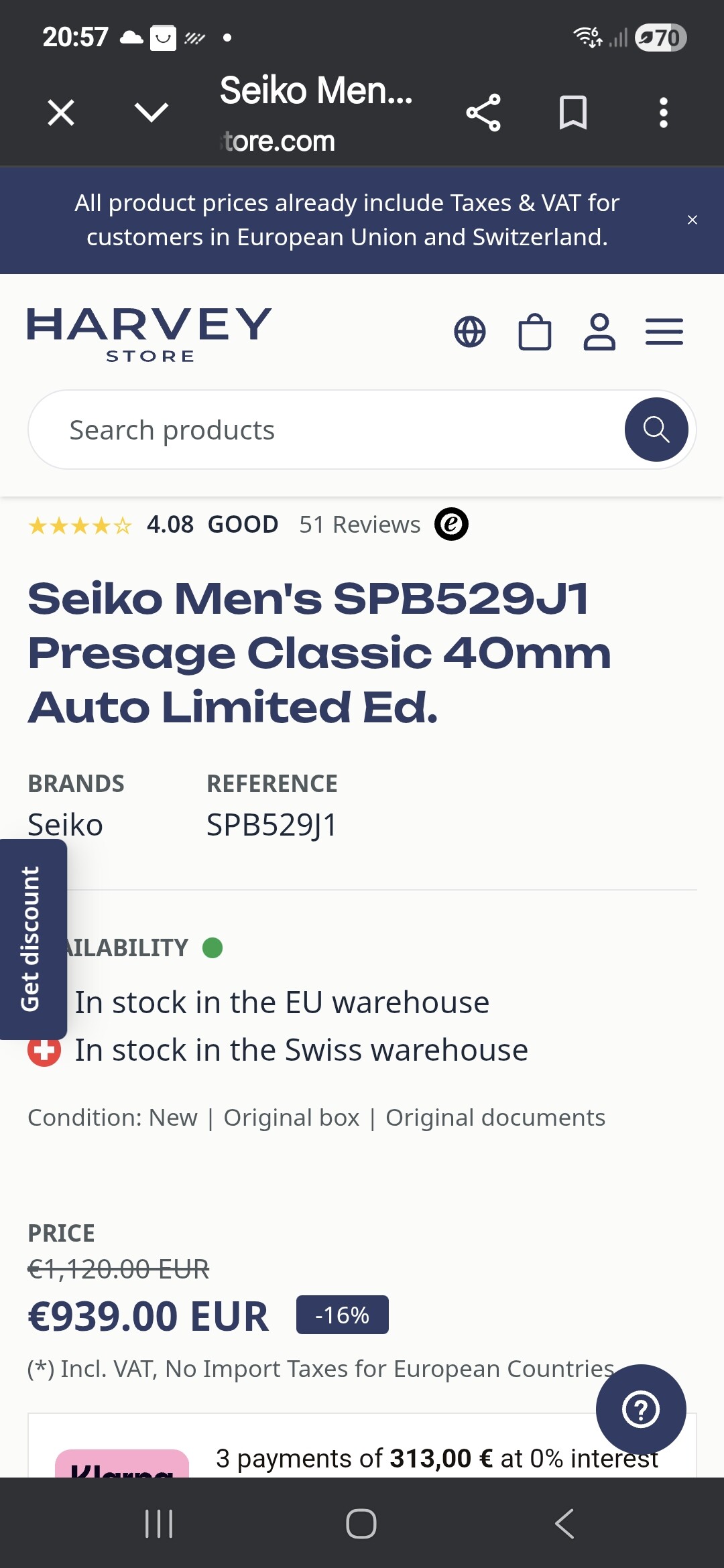Bookmark this page with the bookmark icon
Screen dimensions: 724x1568
573,113
